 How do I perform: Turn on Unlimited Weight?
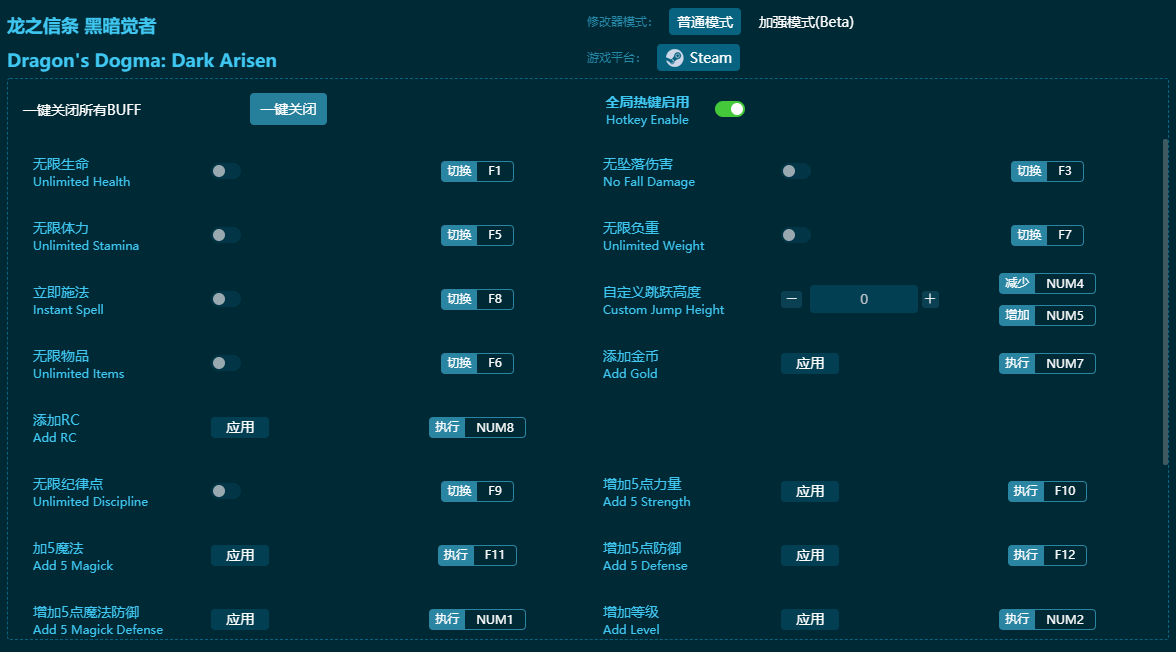click(796, 235)
